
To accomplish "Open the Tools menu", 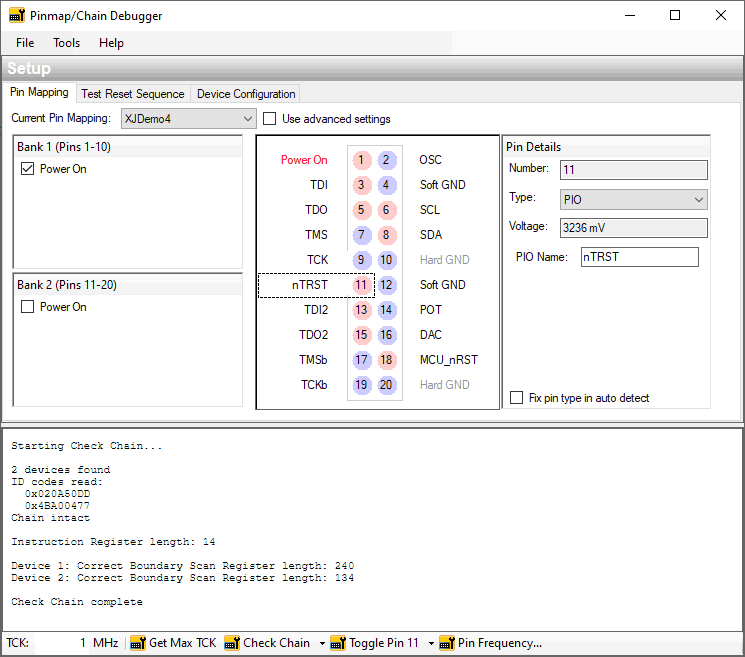I will [x=67, y=43].
